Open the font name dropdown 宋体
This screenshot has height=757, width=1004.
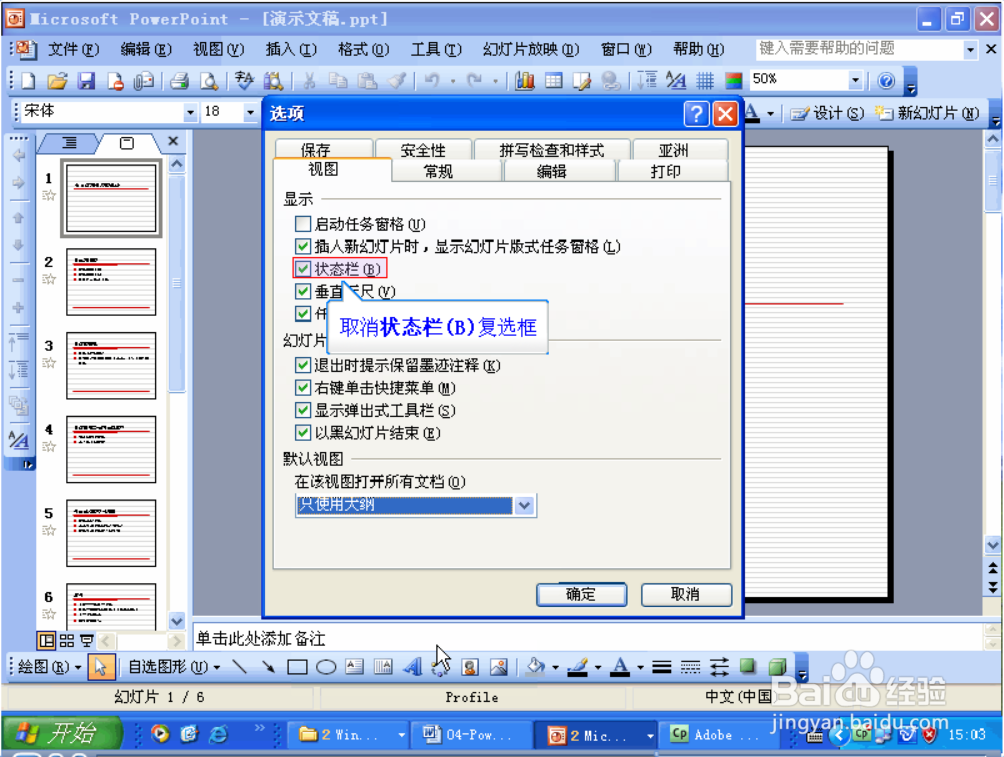190,113
